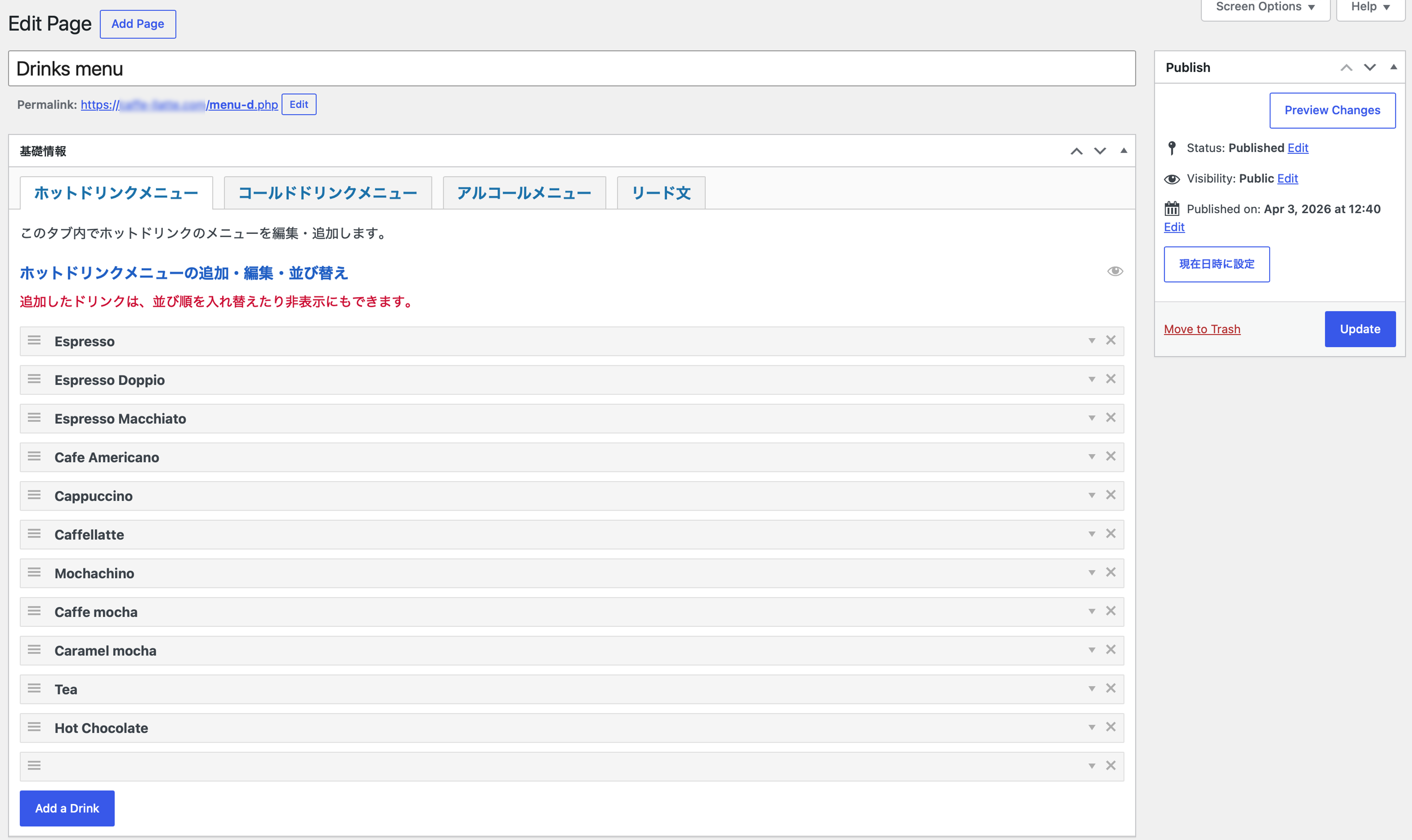Expand the Caffellatte row
The image size is (1412, 840).
coord(1092,534)
